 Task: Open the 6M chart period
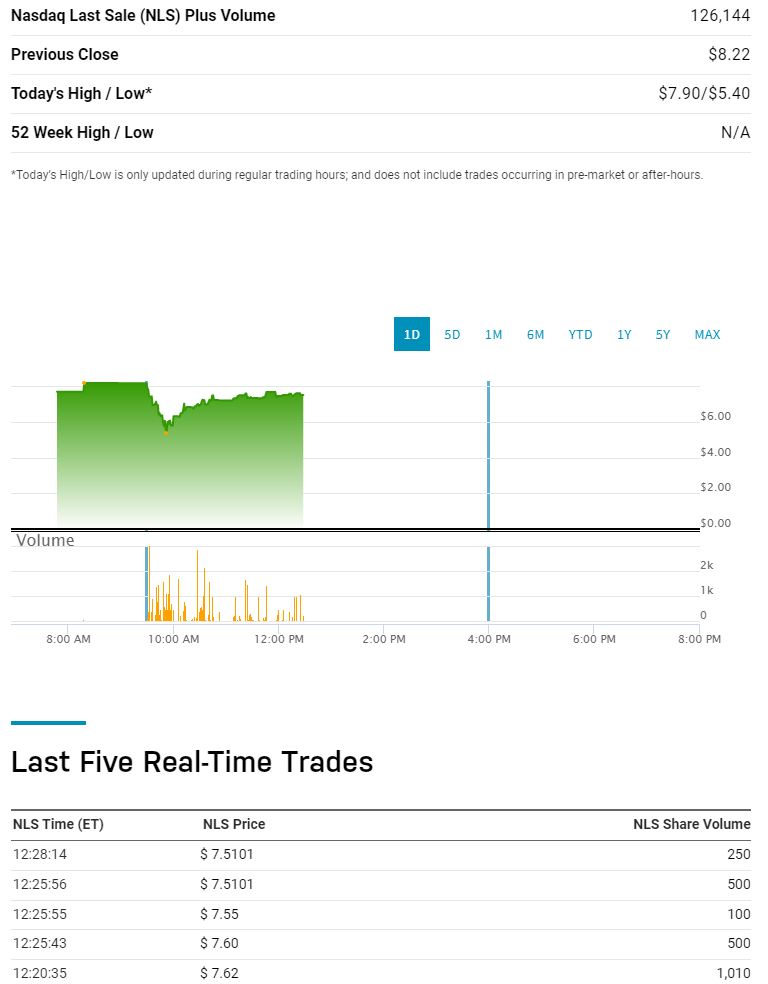pyautogui.click(x=535, y=334)
